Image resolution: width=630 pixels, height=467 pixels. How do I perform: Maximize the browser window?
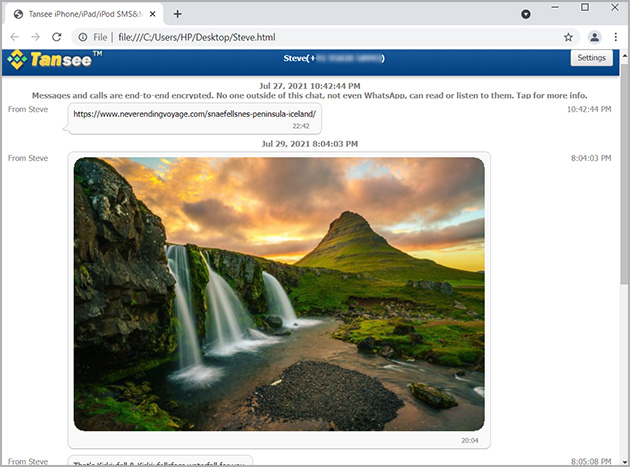(x=585, y=8)
